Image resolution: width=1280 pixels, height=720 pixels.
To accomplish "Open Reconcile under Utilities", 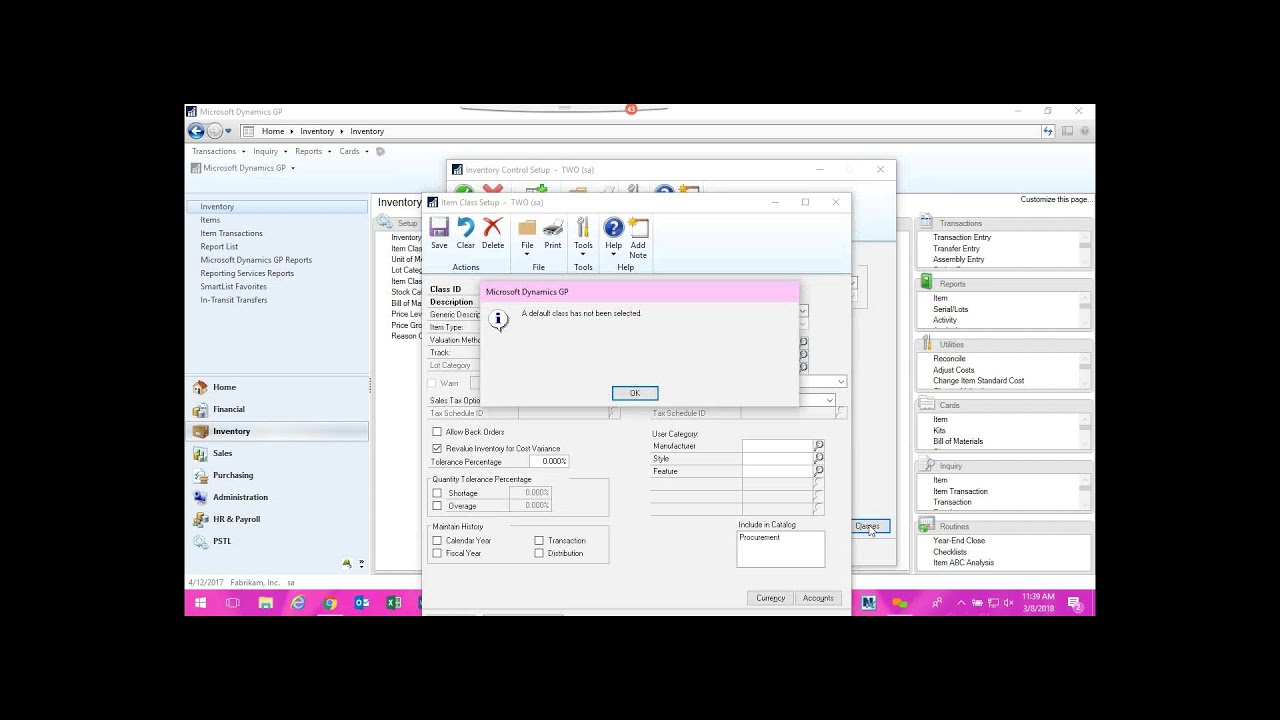I will point(949,359).
